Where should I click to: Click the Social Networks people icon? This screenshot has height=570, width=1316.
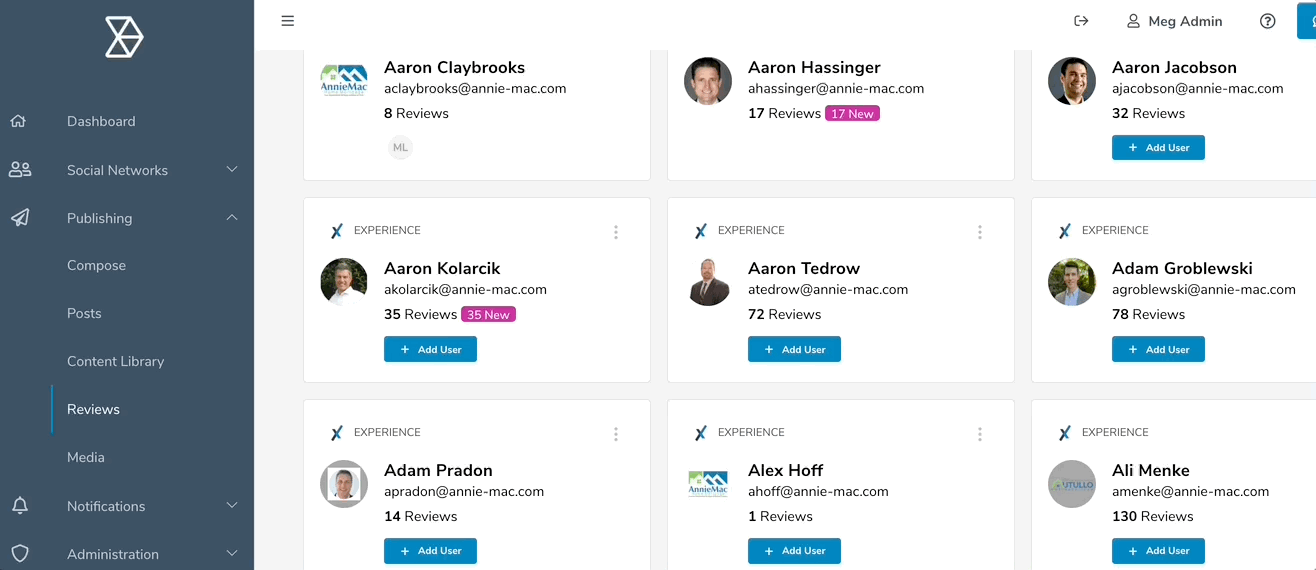(x=20, y=170)
